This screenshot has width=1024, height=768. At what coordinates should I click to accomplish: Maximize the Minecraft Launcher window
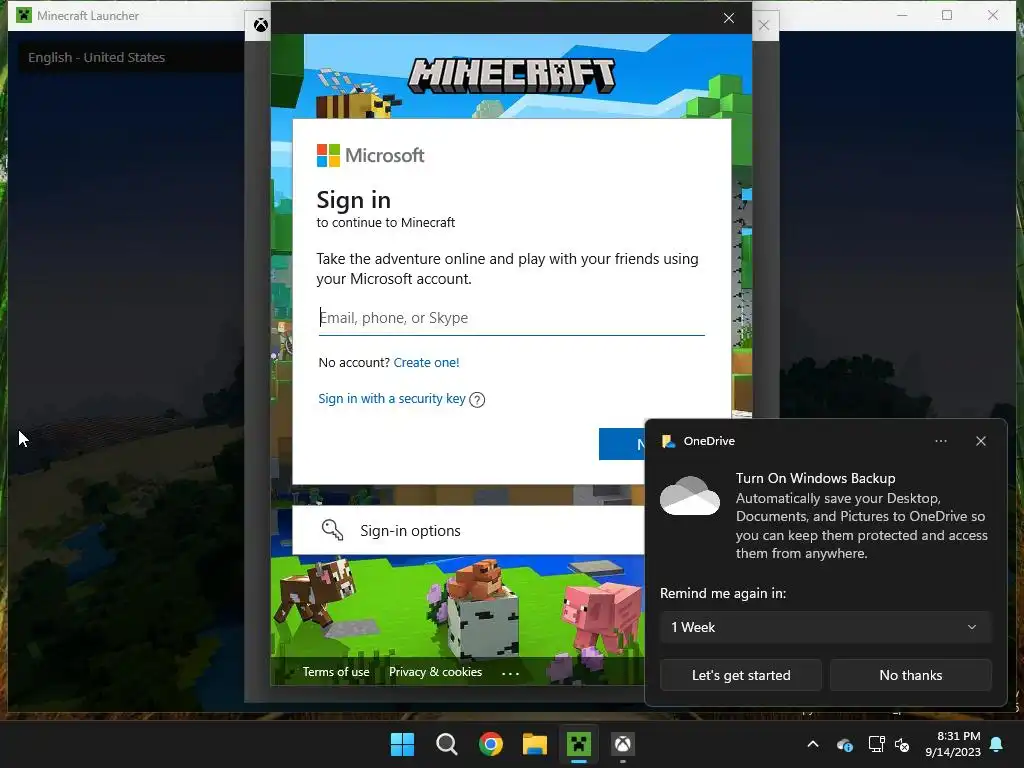(x=947, y=15)
